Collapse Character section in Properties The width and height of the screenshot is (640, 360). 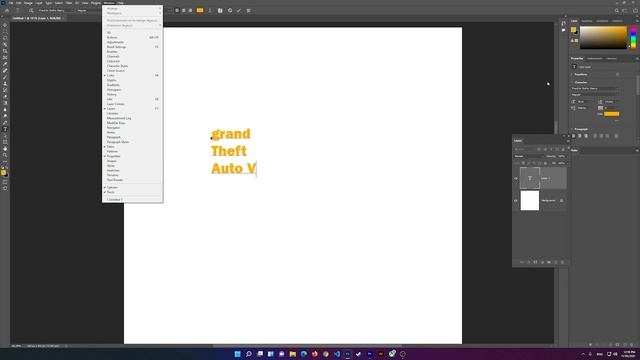[x=572, y=82]
